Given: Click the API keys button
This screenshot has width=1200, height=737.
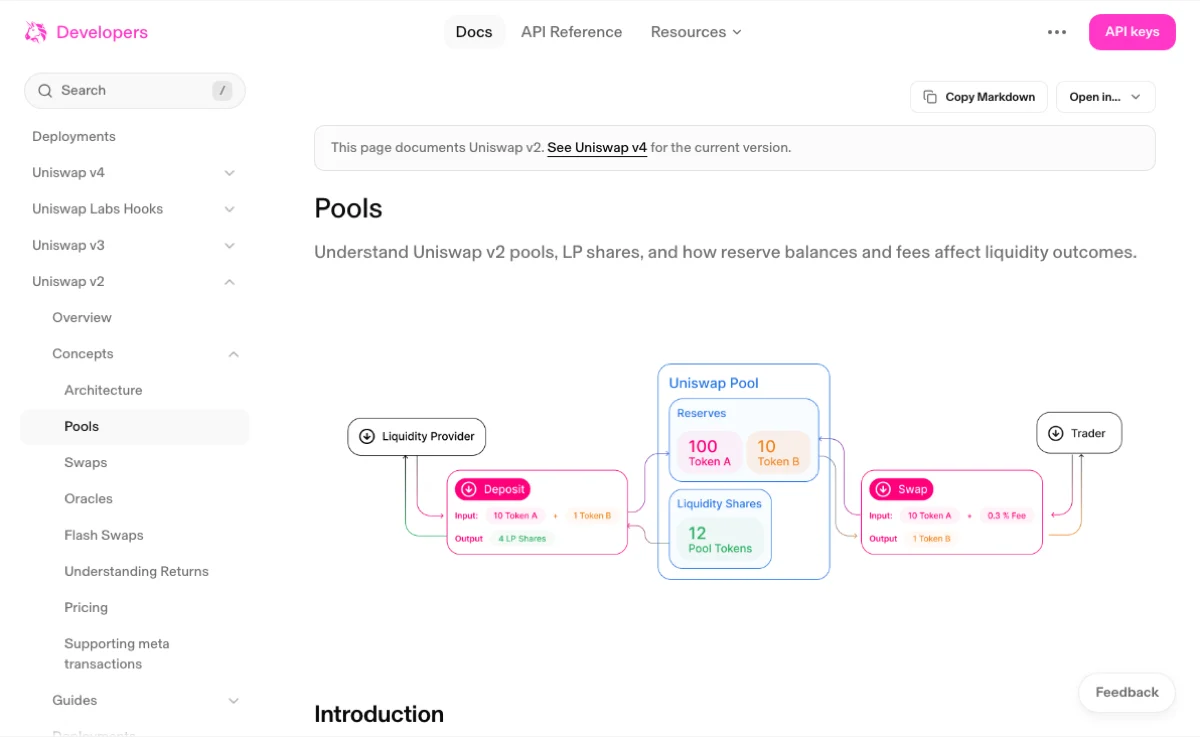Looking at the screenshot, I should coord(1132,32).
